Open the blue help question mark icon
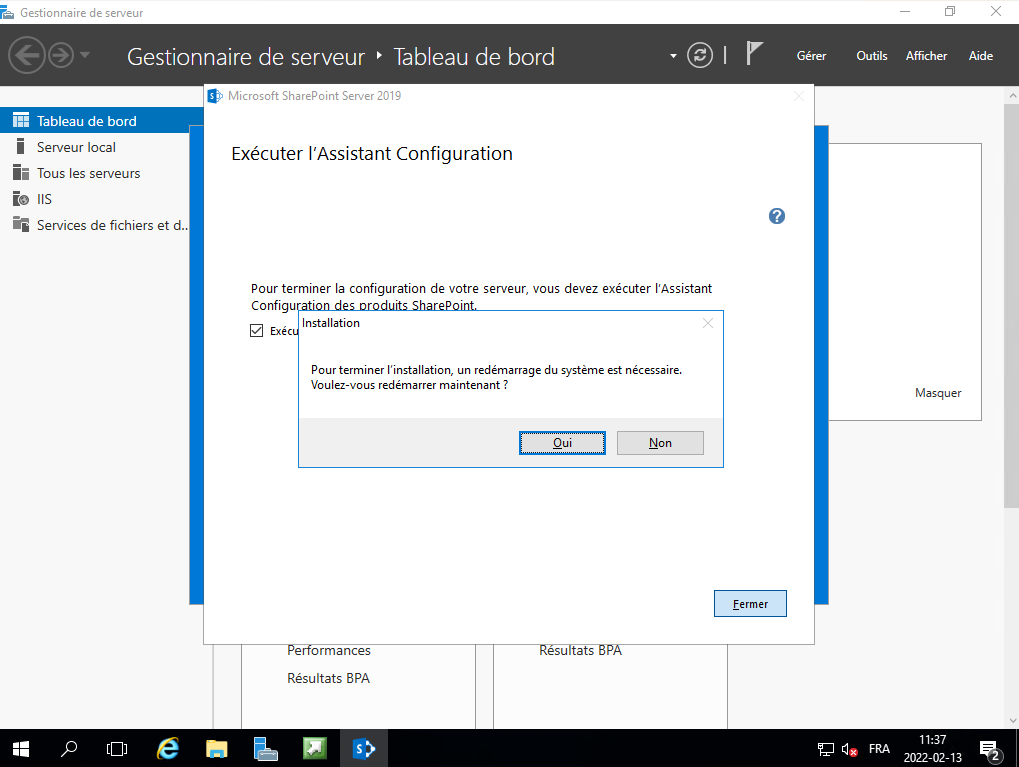1019x767 pixels. (777, 216)
